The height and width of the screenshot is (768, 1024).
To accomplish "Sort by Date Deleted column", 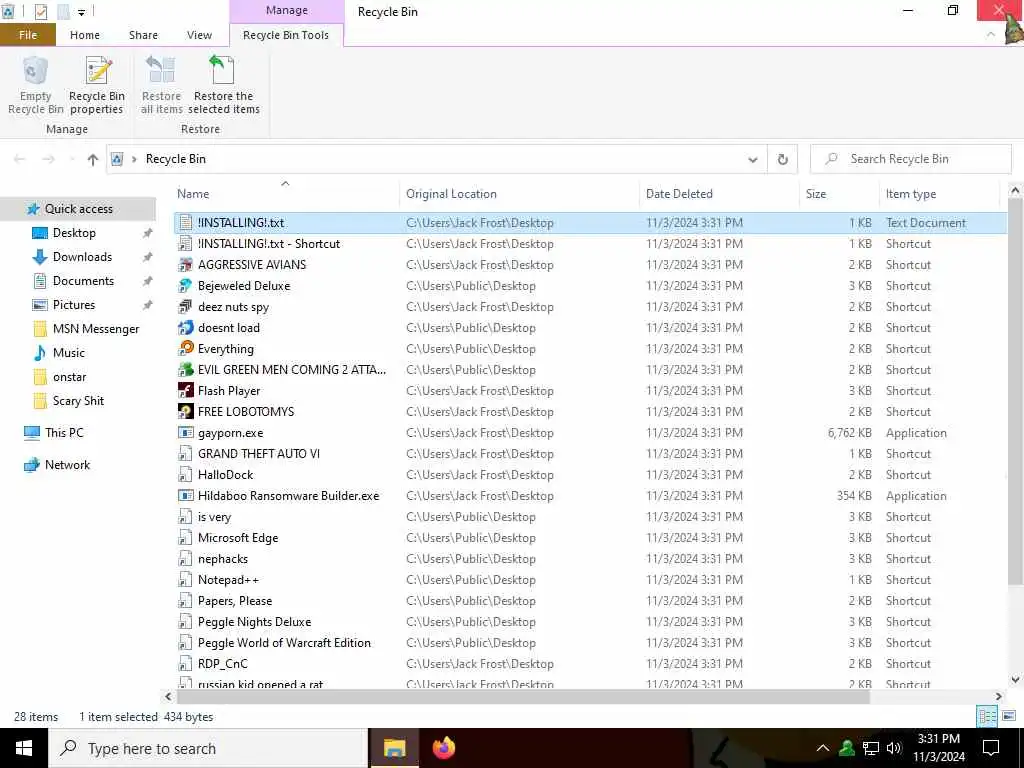I will [x=719, y=194].
